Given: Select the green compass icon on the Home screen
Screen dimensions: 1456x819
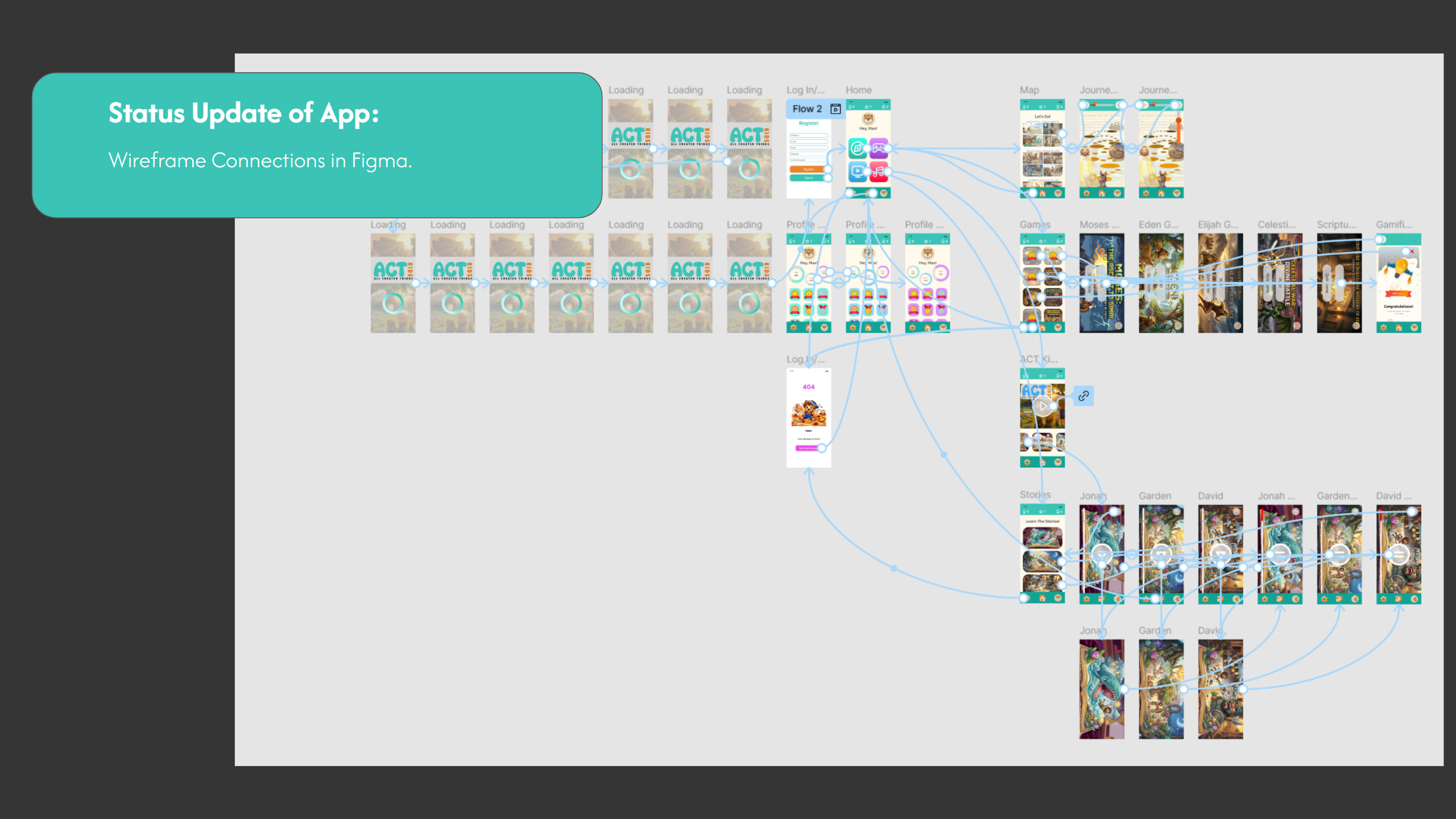Looking at the screenshot, I should coord(858,148).
